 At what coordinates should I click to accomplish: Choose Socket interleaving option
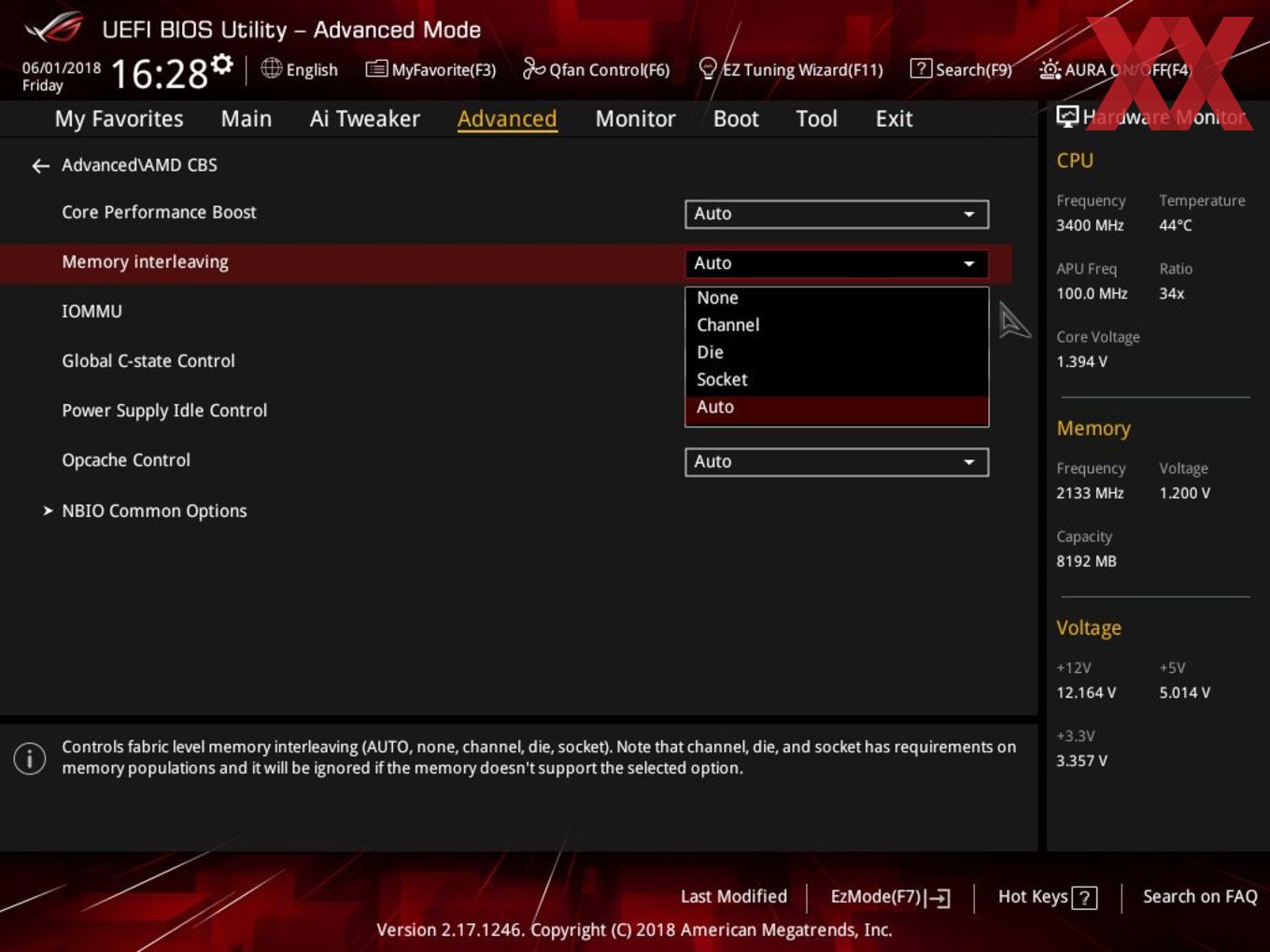[837, 379]
